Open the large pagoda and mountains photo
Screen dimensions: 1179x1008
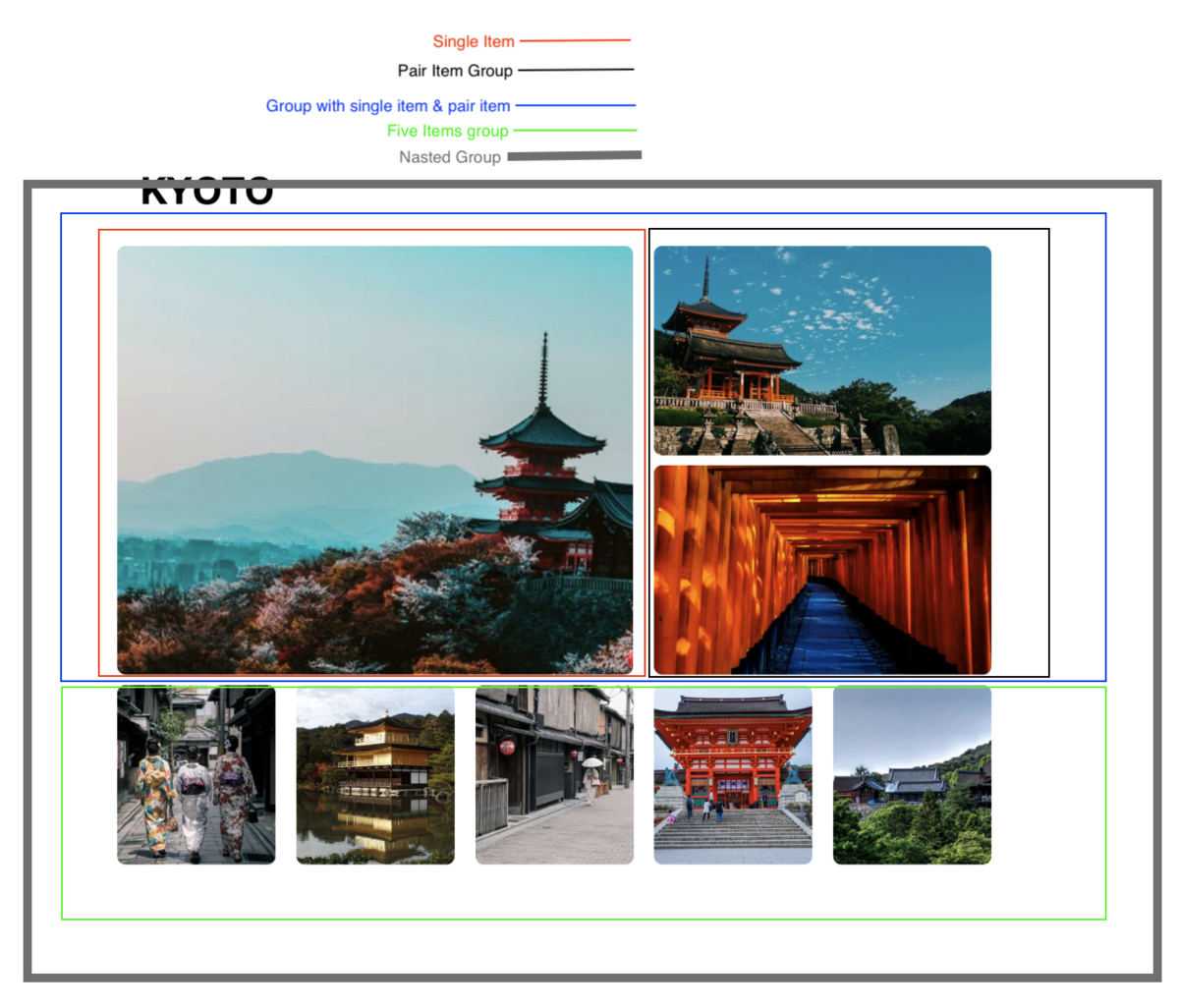[374, 460]
